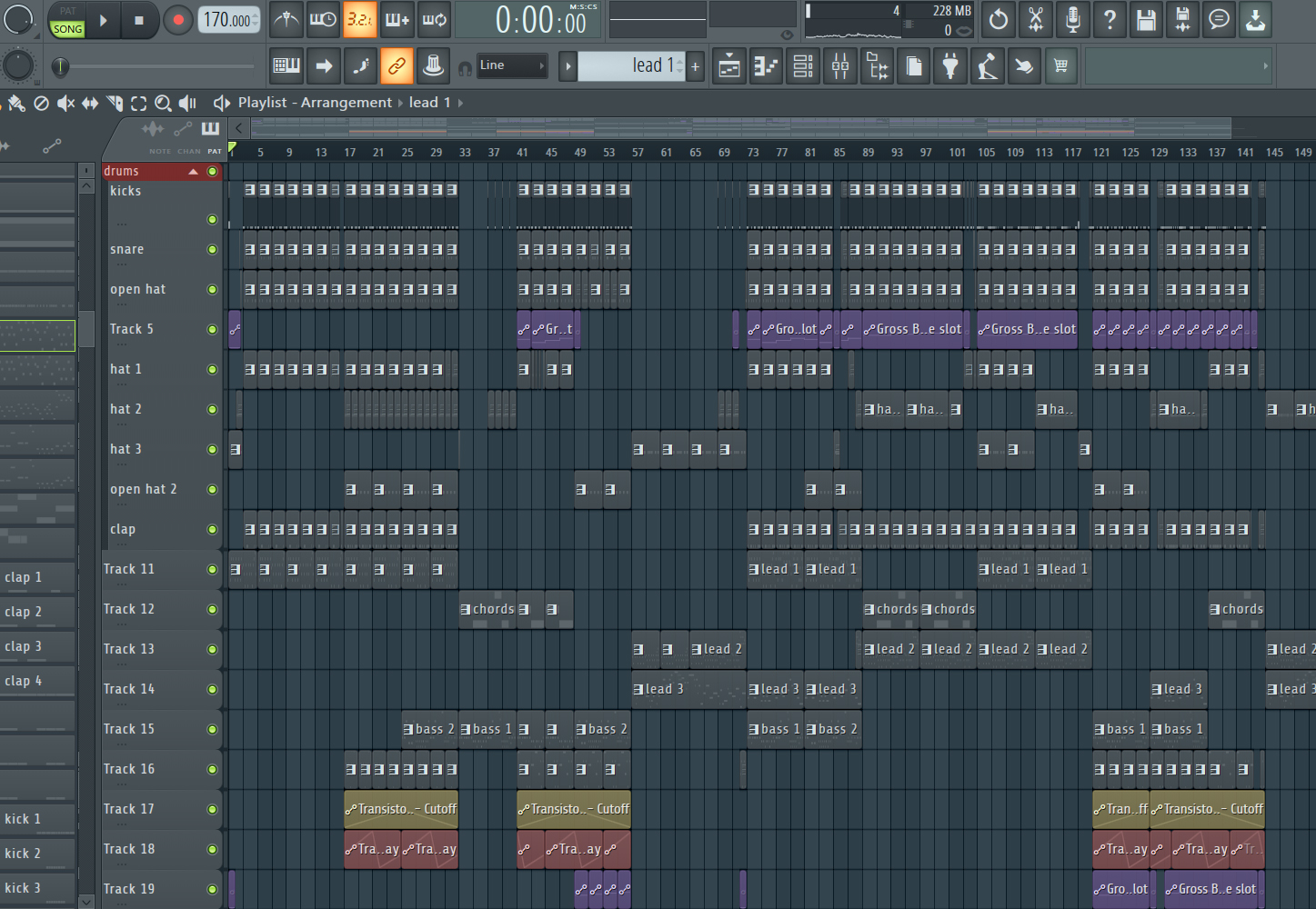Open the mixer window
This screenshot has height=909, width=1316.
click(840, 65)
